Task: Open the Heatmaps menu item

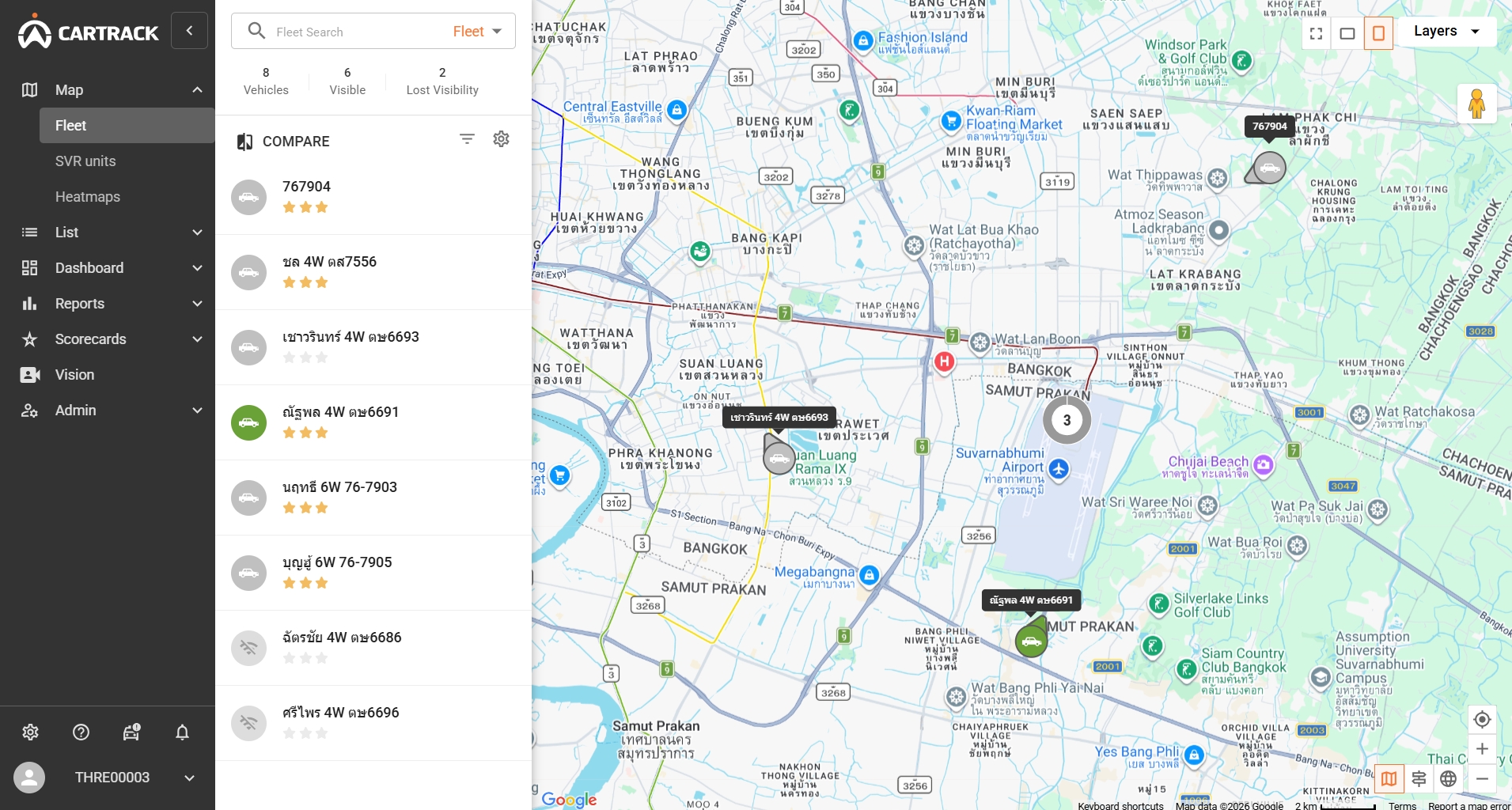Action: tap(88, 197)
